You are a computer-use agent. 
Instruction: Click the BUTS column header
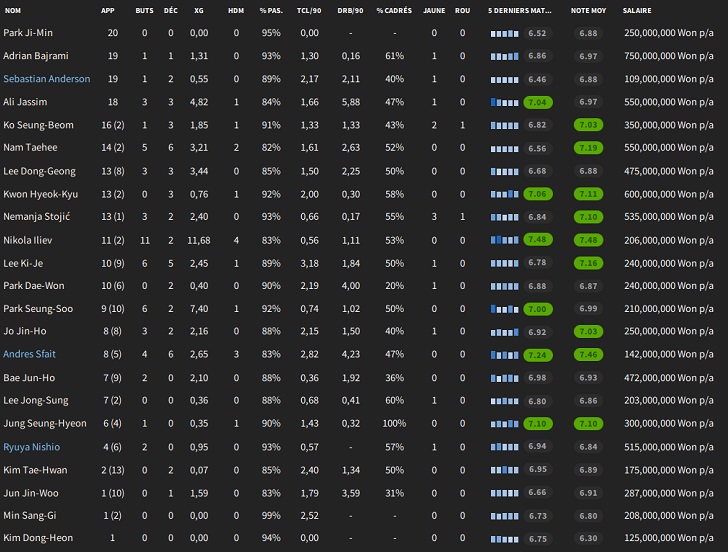[x=144, y=10]
